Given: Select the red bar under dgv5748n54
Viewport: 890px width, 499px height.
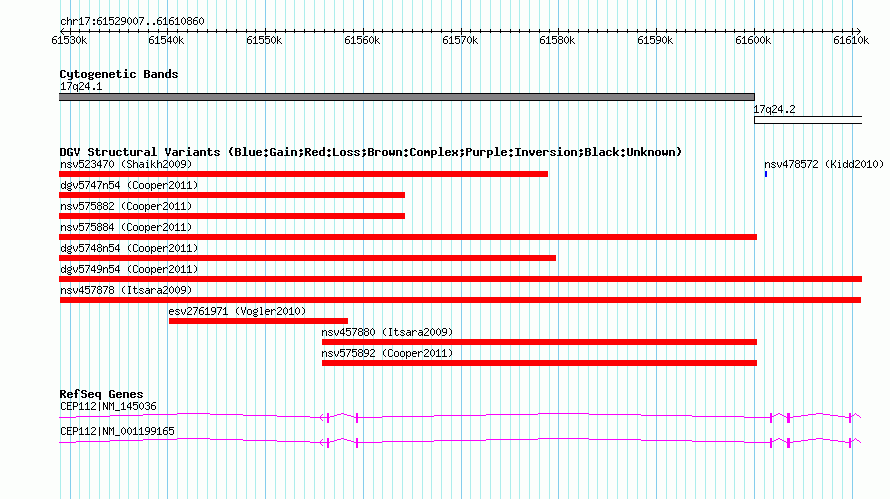Looking at the screenshot, I should click(308, 258).
